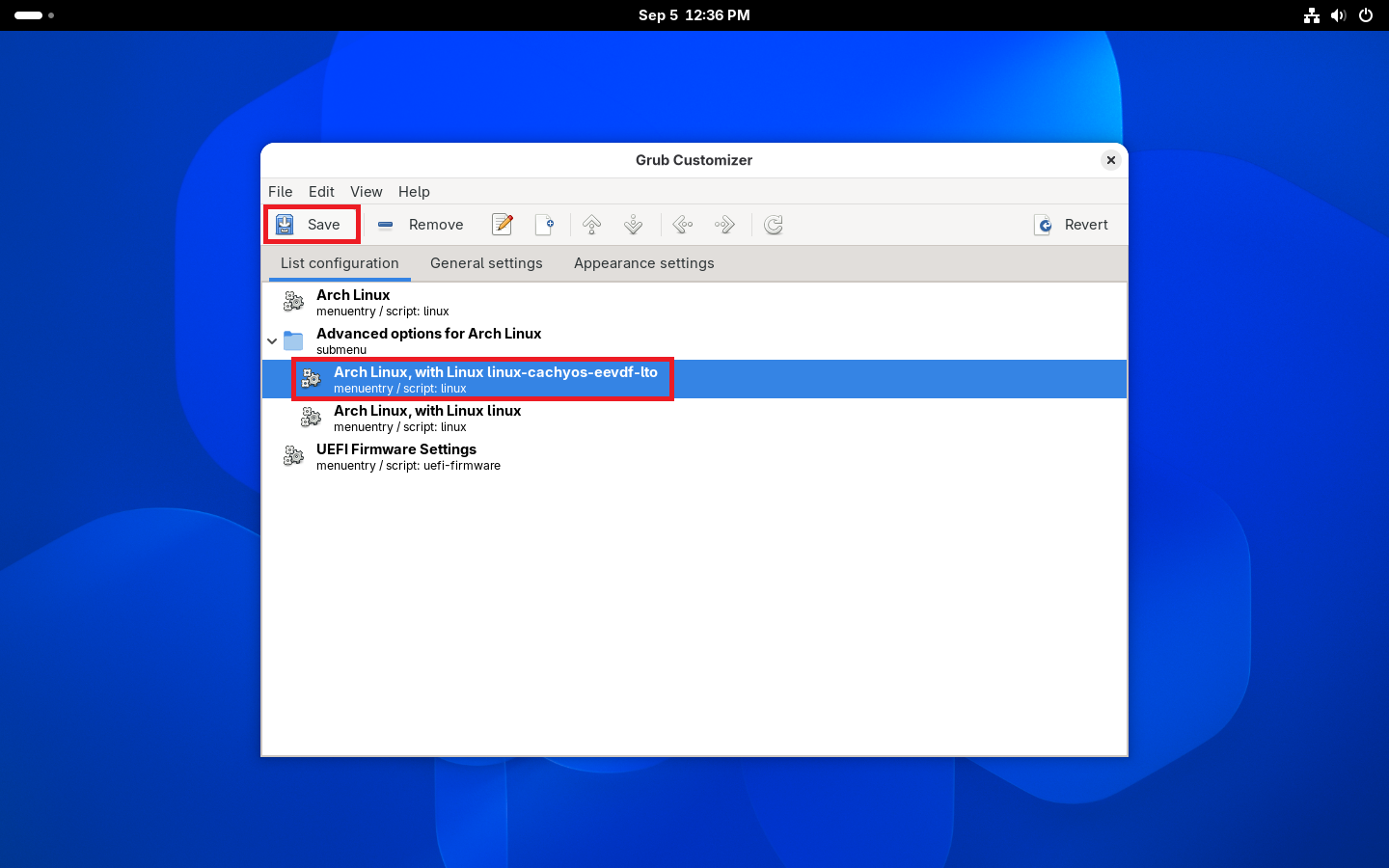Switch to the General settings tab

486,263
